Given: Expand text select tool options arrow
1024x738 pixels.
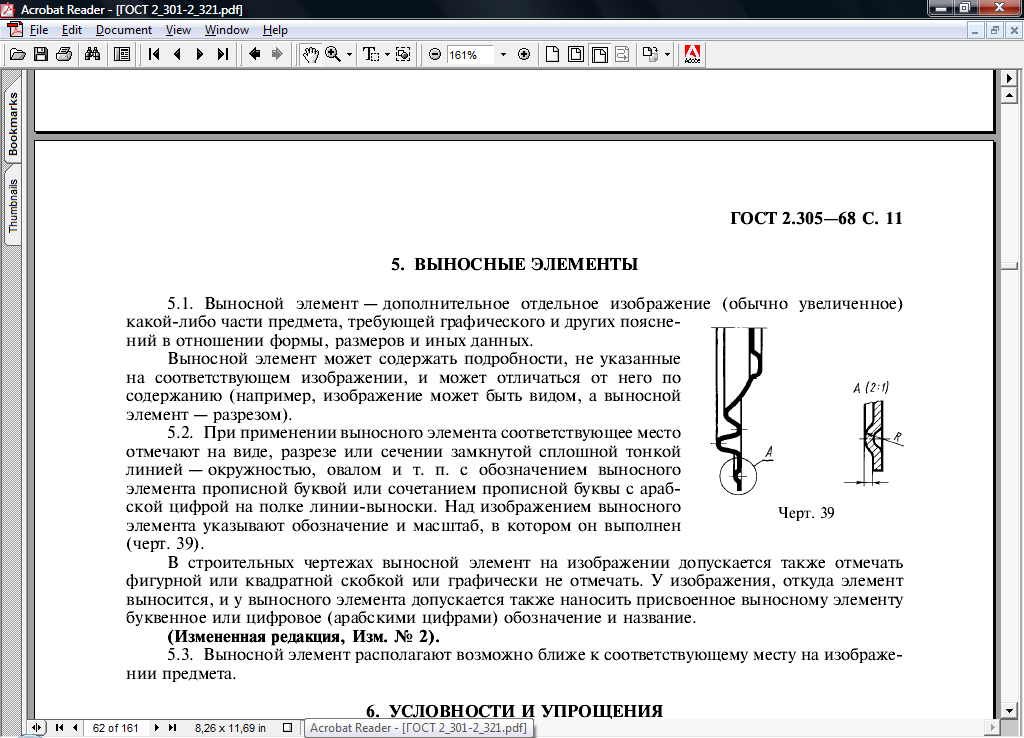Looking at the screenshot, I should pyautogui.click(x=387, y=55).
